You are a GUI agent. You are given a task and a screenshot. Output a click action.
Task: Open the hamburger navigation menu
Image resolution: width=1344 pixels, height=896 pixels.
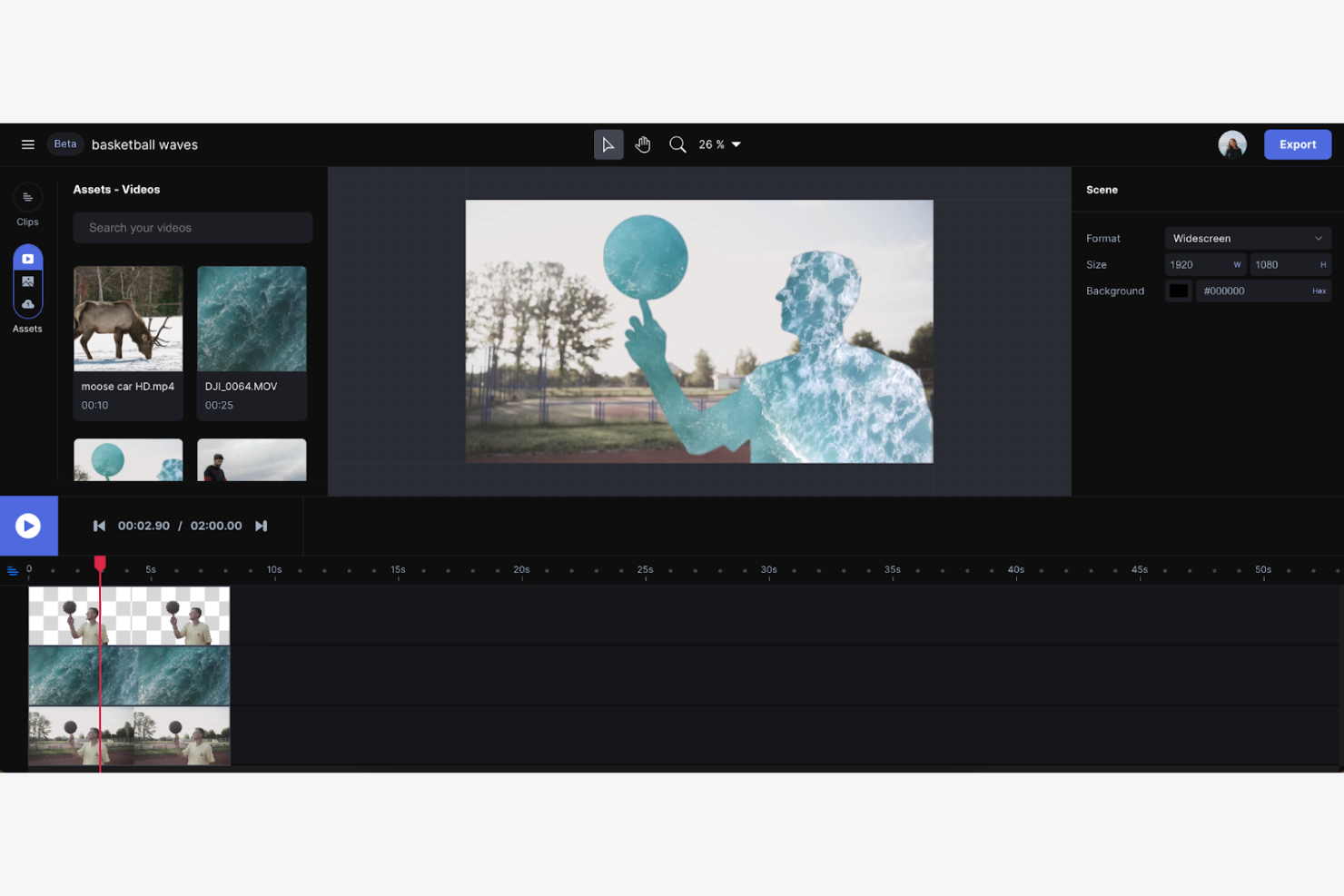pyautogui.click(x=27, y=143)
